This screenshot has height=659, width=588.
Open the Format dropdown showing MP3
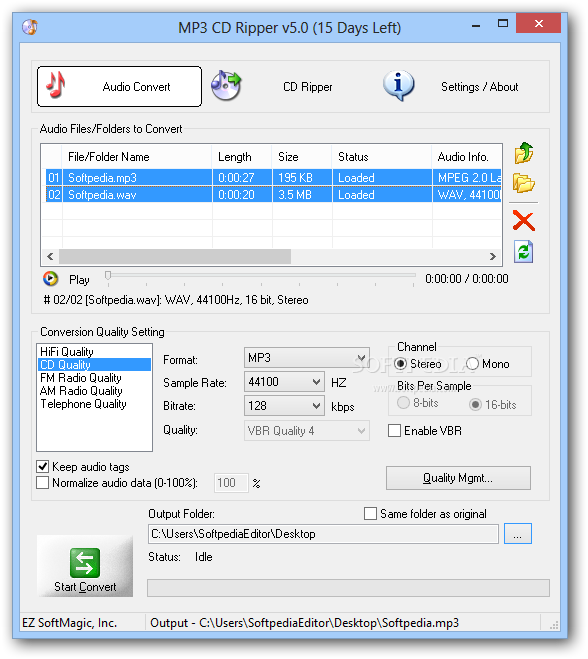pos(307,358)
